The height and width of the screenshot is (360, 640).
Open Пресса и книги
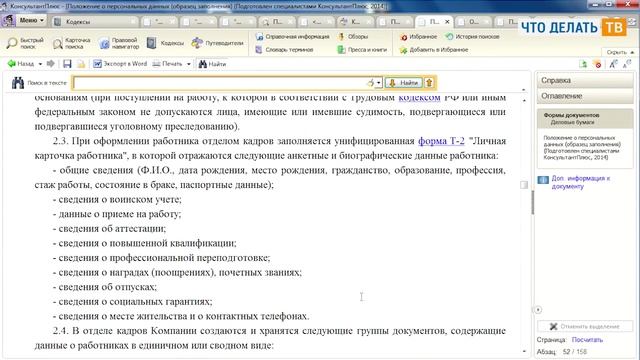pos(362,49)
